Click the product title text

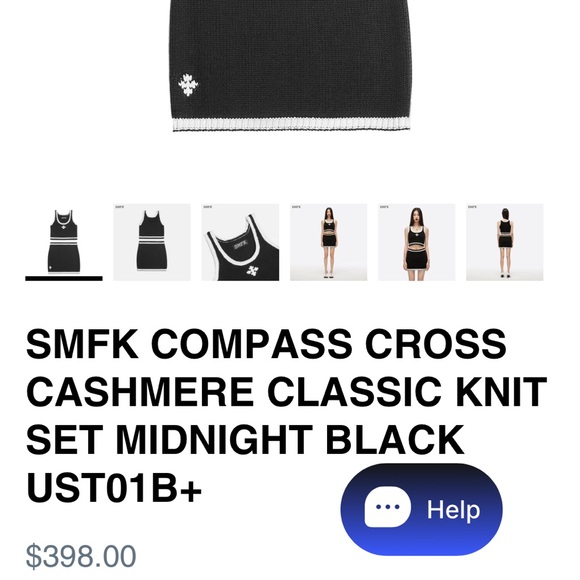tap(286, 416)
